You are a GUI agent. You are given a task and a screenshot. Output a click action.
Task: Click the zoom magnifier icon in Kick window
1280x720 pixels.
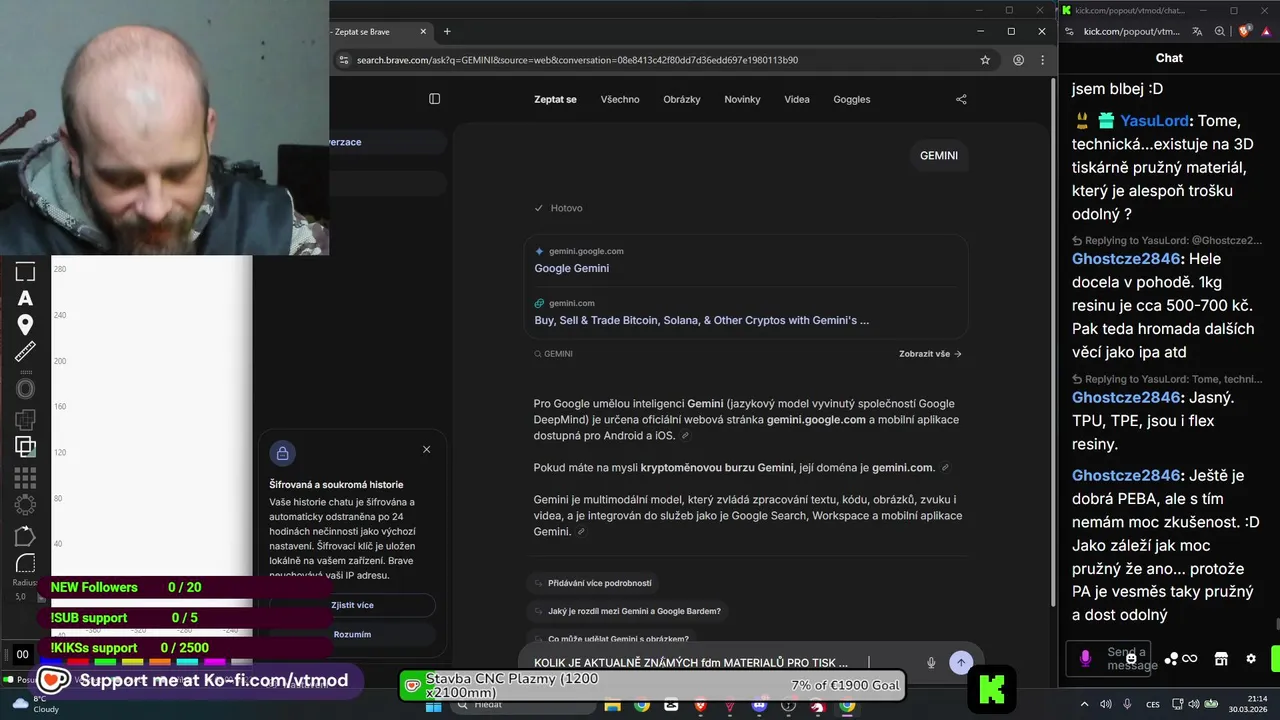[1220, 32]
